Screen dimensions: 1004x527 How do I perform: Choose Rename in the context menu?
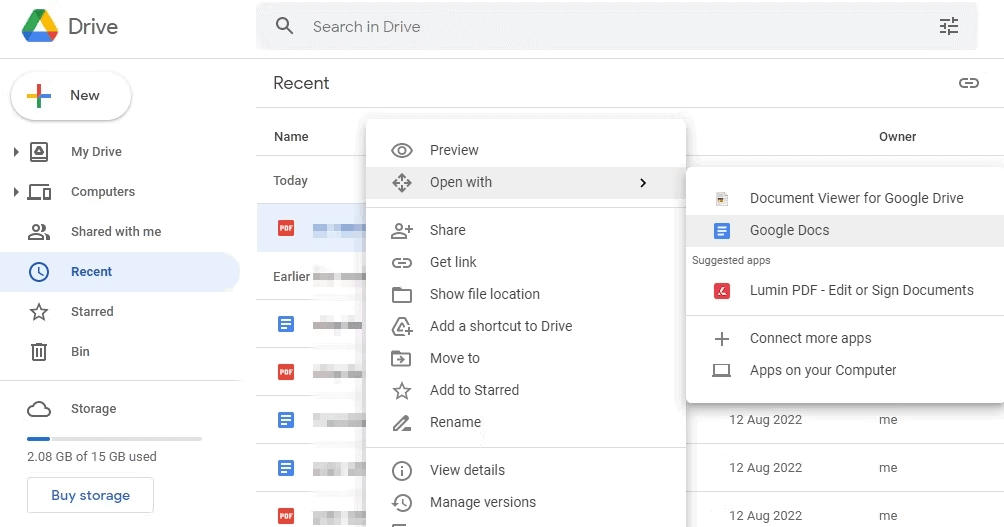pos(455,422)
